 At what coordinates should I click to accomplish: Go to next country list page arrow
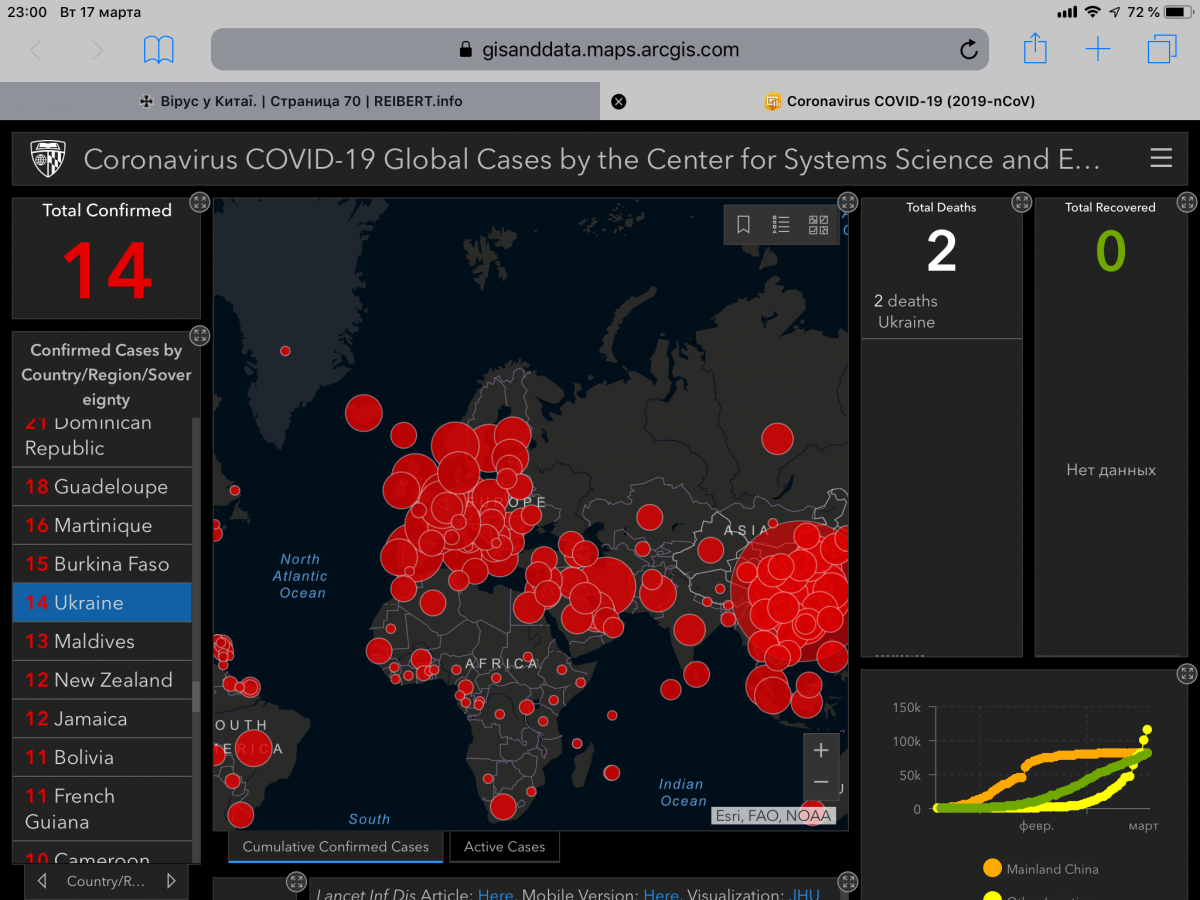click(x=171, y=881)
